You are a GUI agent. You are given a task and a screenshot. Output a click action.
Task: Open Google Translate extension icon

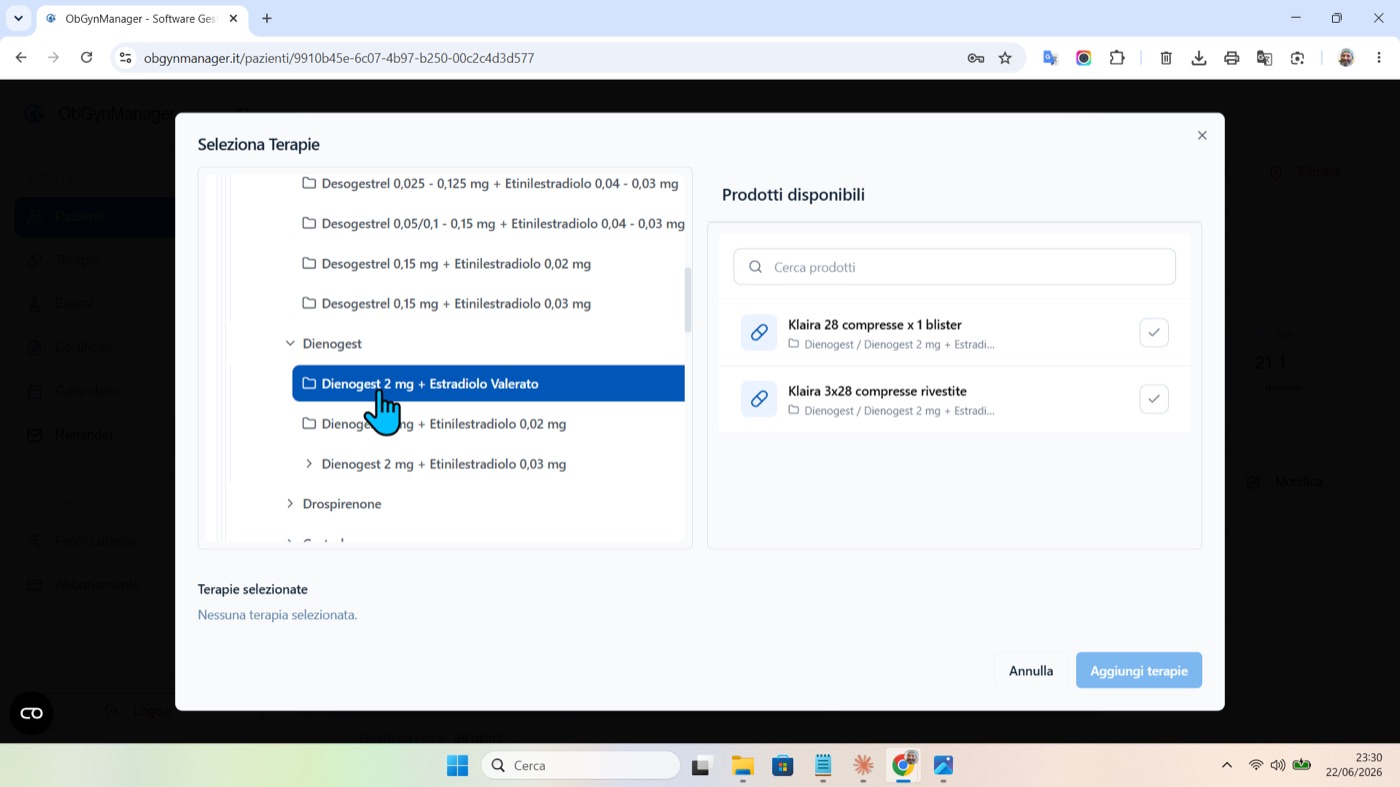[1050, 58]
